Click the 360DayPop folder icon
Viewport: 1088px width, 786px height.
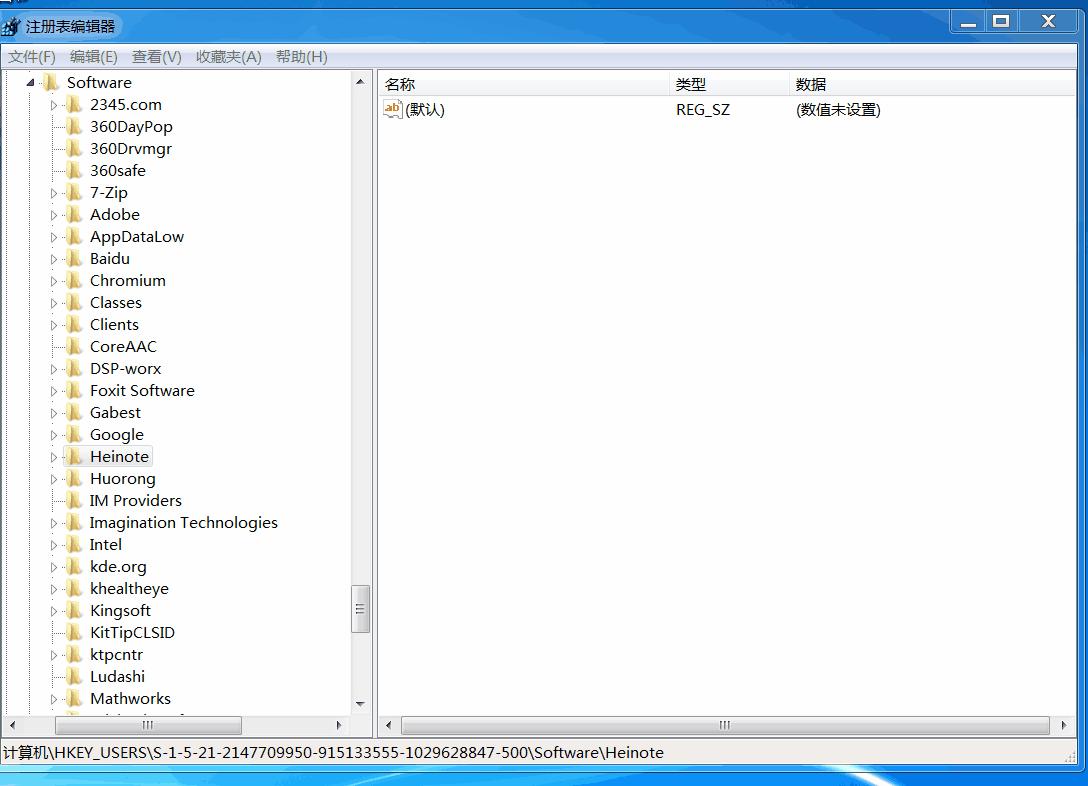[74, 127]
